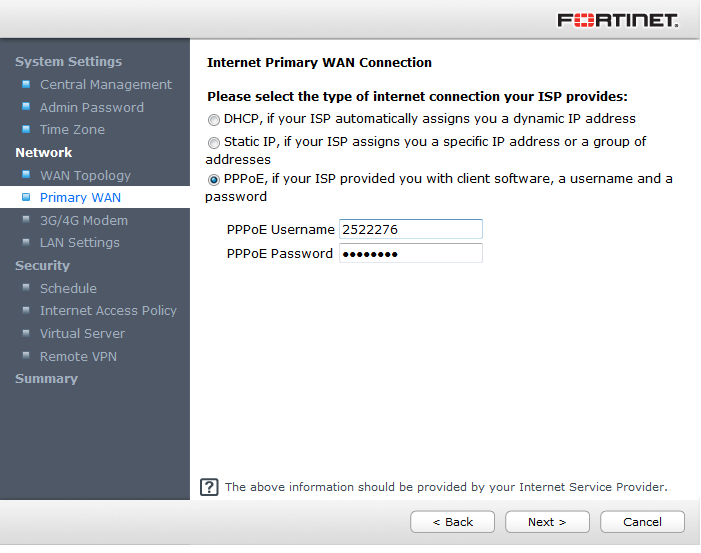Open the Remote VPN section
This screenshot has width=701, height=553.
(x=78, y=356)
